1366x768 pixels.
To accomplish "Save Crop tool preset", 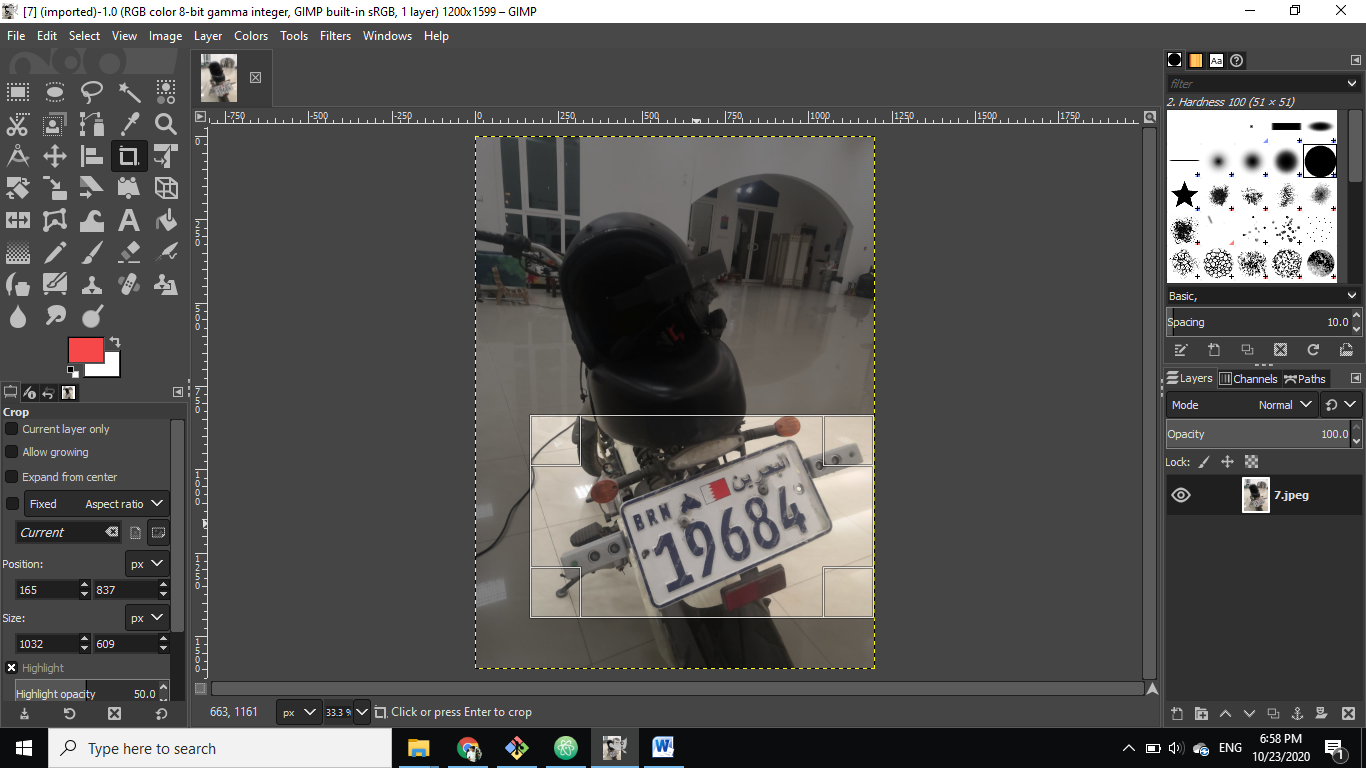I will (x=24, y=714).
